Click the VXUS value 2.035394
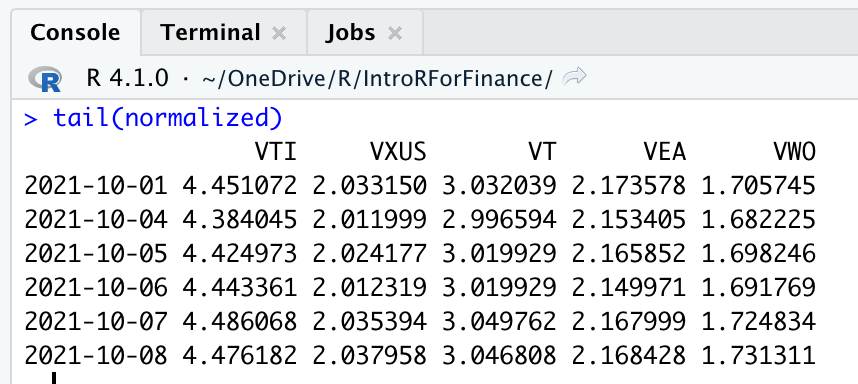This screenshot has height=384, width=858. click(x=369, y=322)
